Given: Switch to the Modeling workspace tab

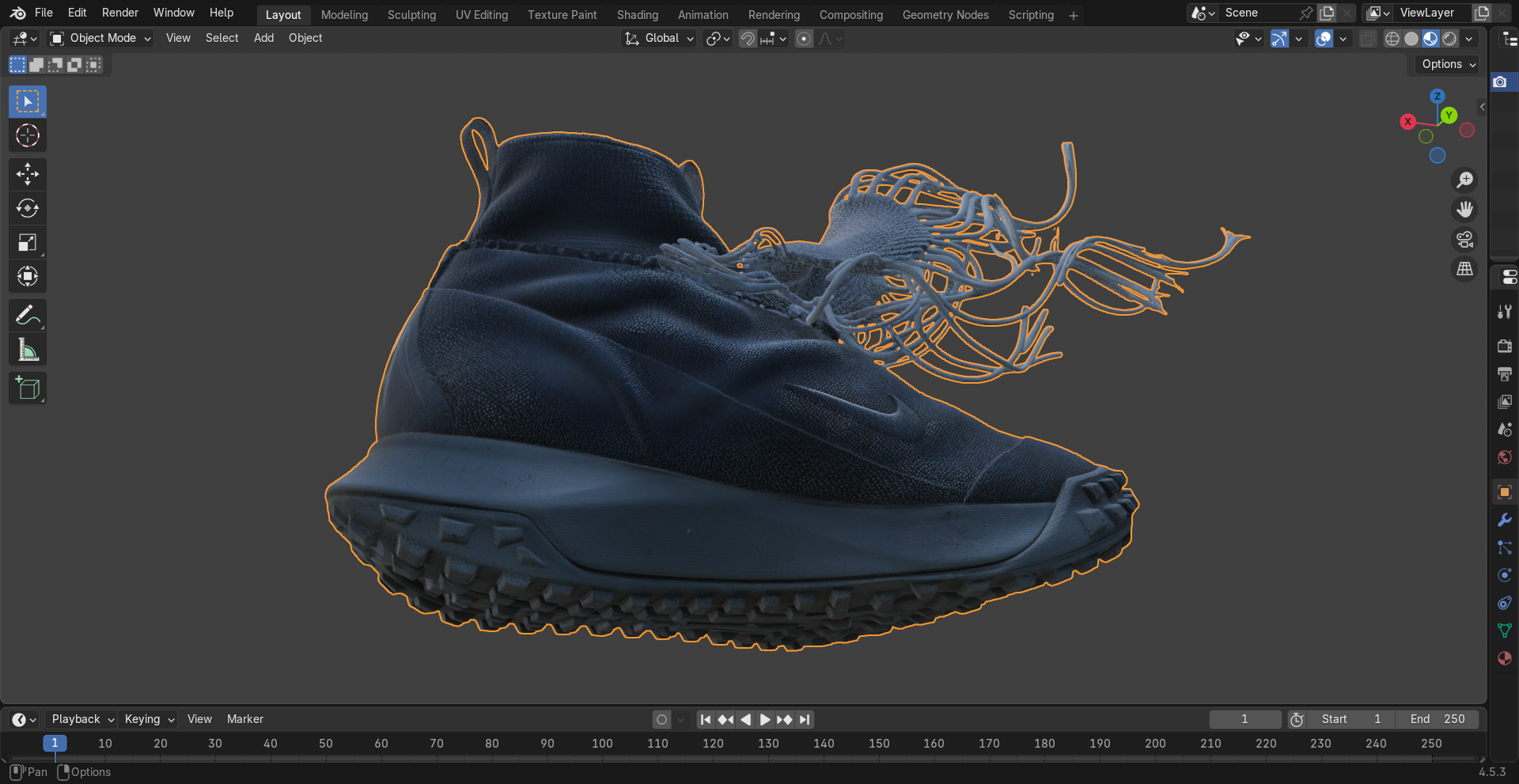Looking at the screenshot, I should point(344,15).
